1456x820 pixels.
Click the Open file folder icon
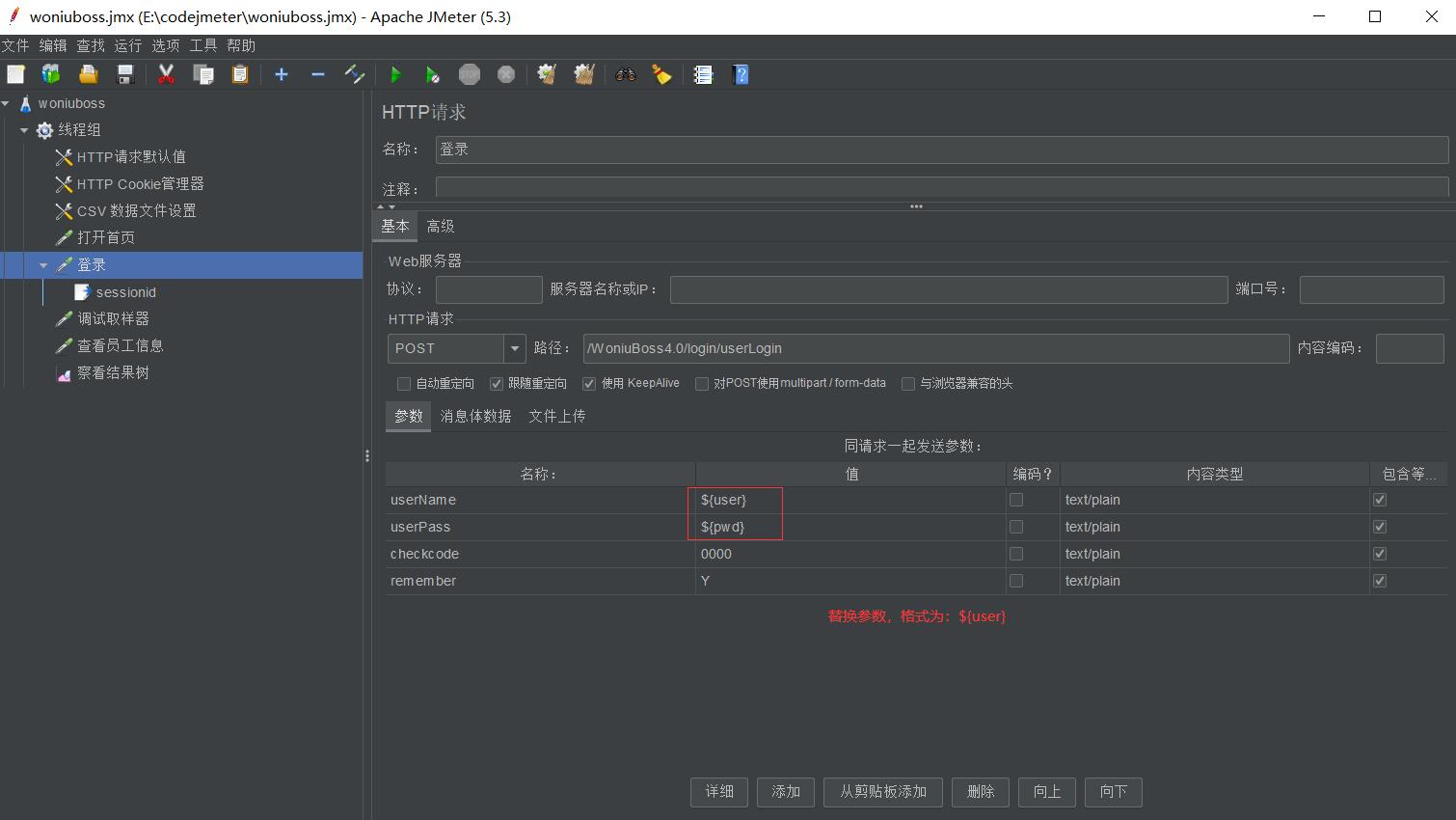(x=89, y=74)
